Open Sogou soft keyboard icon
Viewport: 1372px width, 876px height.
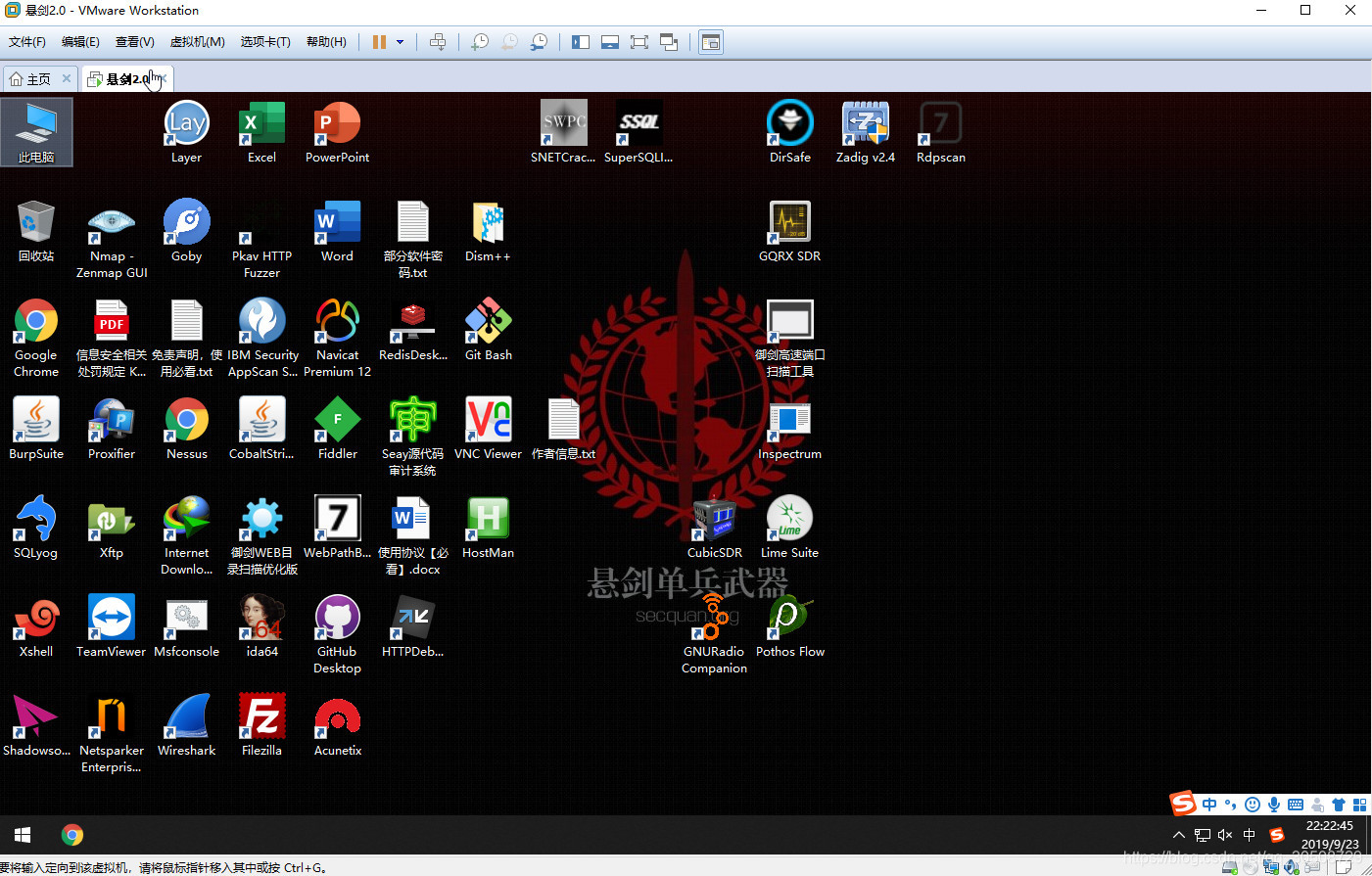(1296, 805)
